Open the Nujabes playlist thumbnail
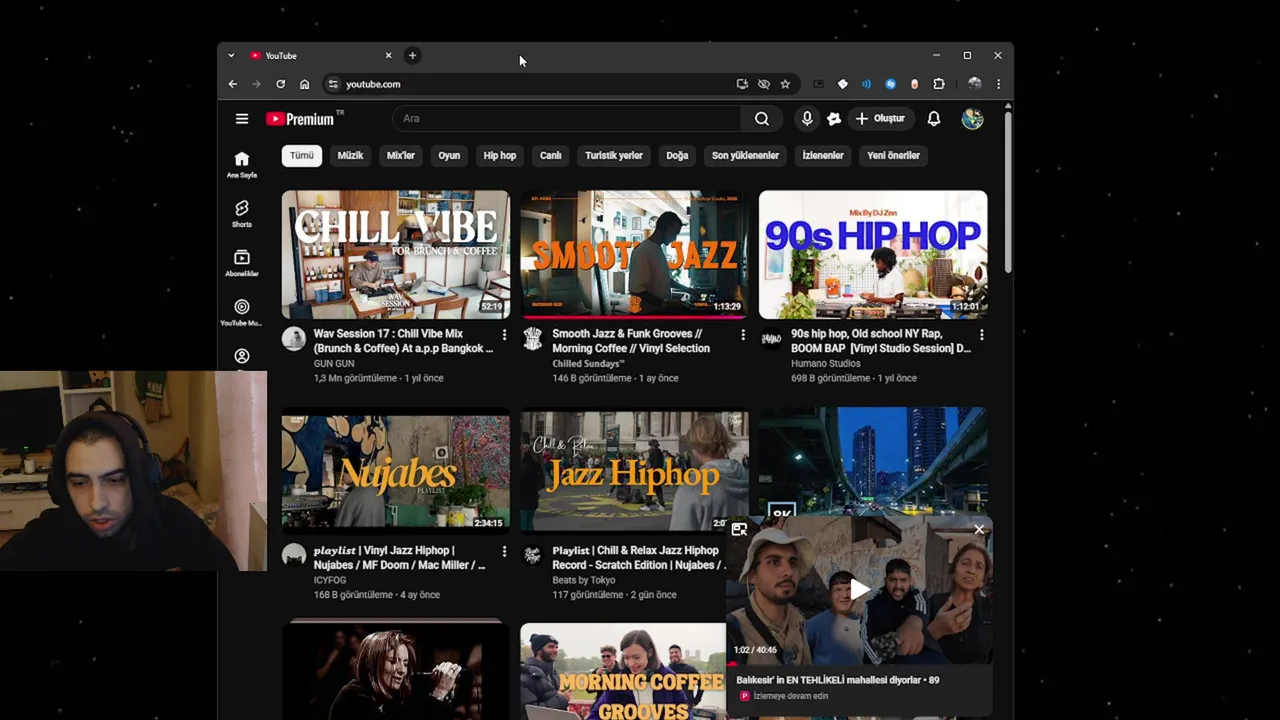The image size is (1280, 720). point(396,470)
